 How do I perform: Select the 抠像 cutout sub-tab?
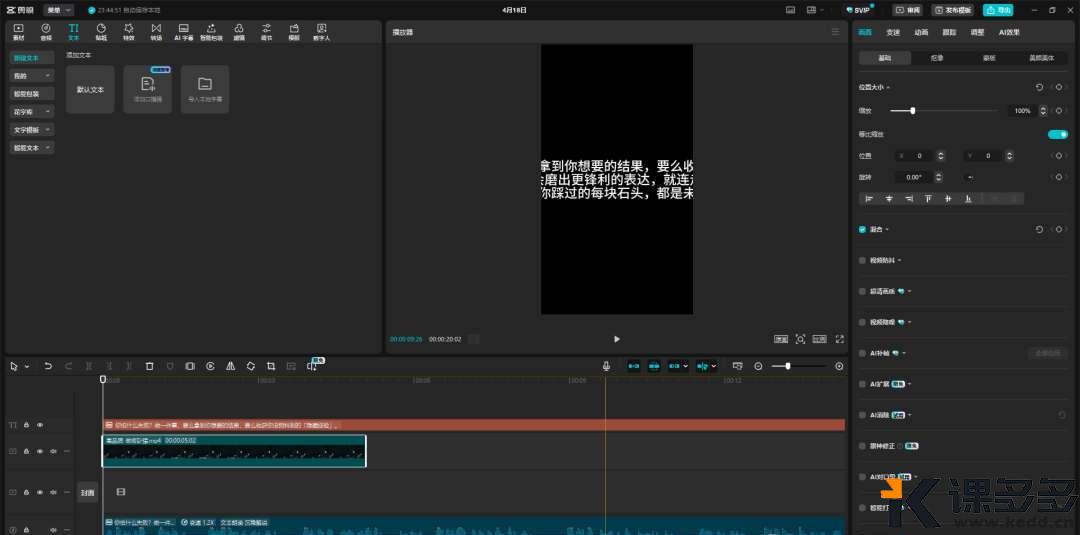[x=937, y=59]
